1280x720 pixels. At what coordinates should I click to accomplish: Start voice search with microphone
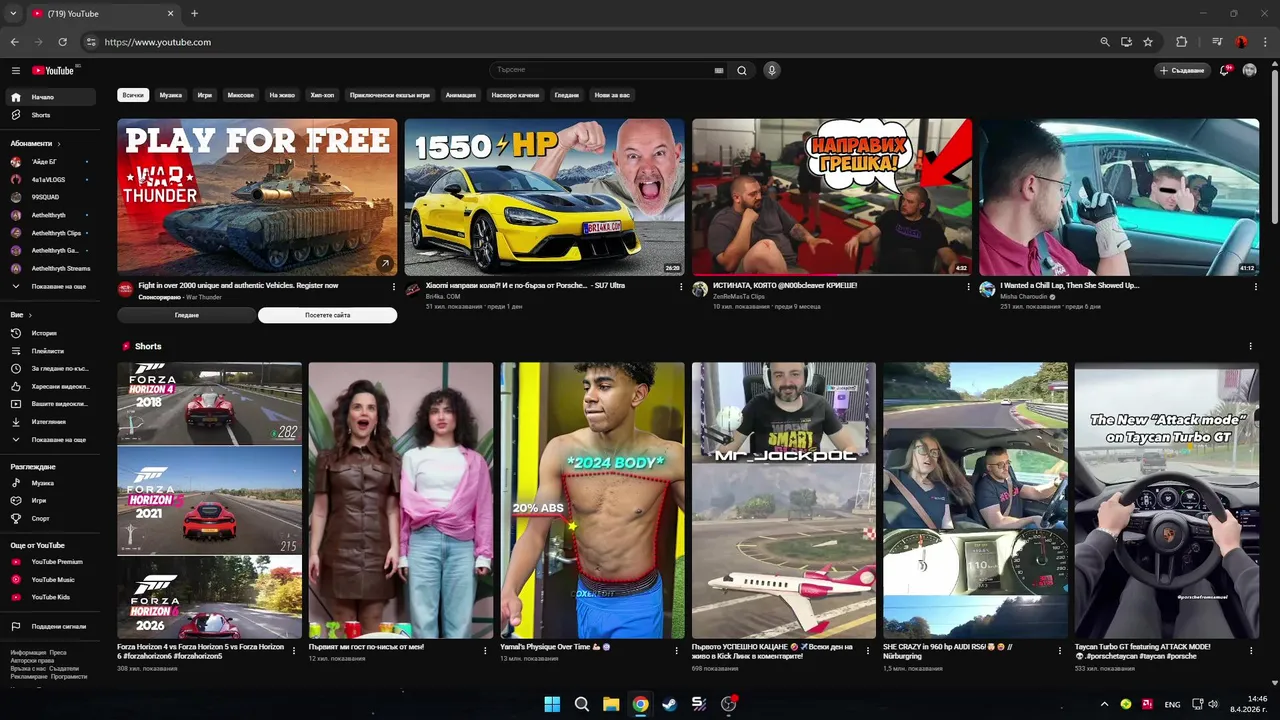(x=771, y=70)
